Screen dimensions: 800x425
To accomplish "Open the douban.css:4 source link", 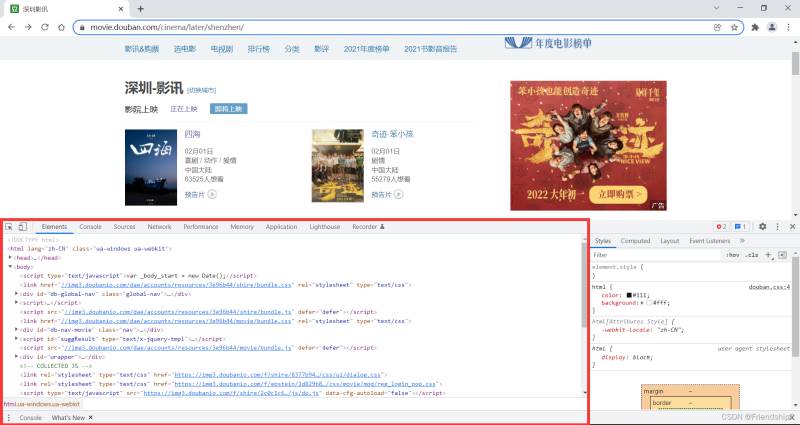I will (769, 287).
